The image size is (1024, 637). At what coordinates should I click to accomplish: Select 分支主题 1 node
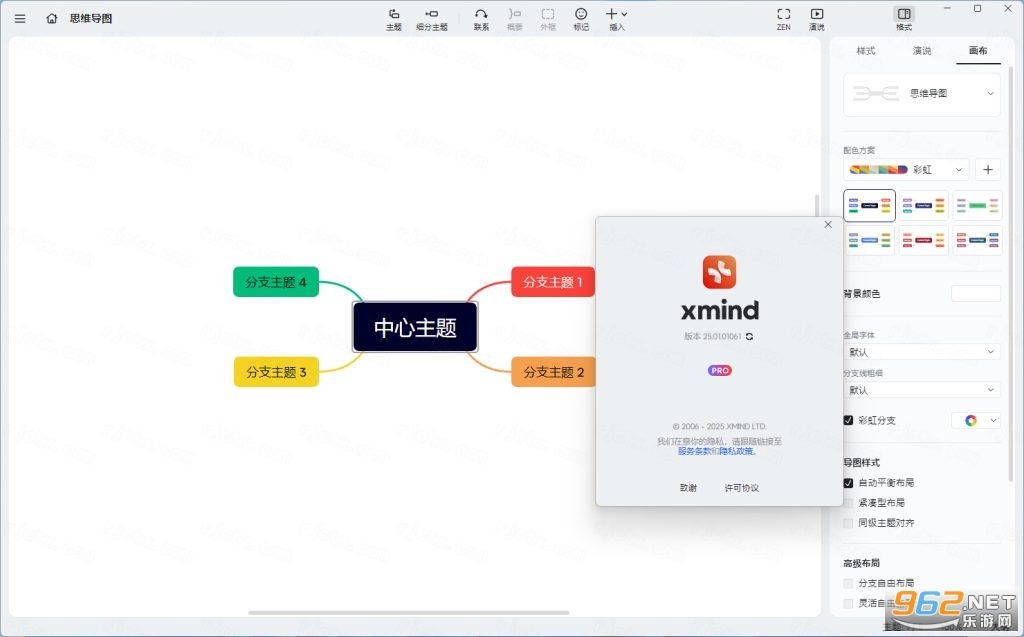(552, 282)
